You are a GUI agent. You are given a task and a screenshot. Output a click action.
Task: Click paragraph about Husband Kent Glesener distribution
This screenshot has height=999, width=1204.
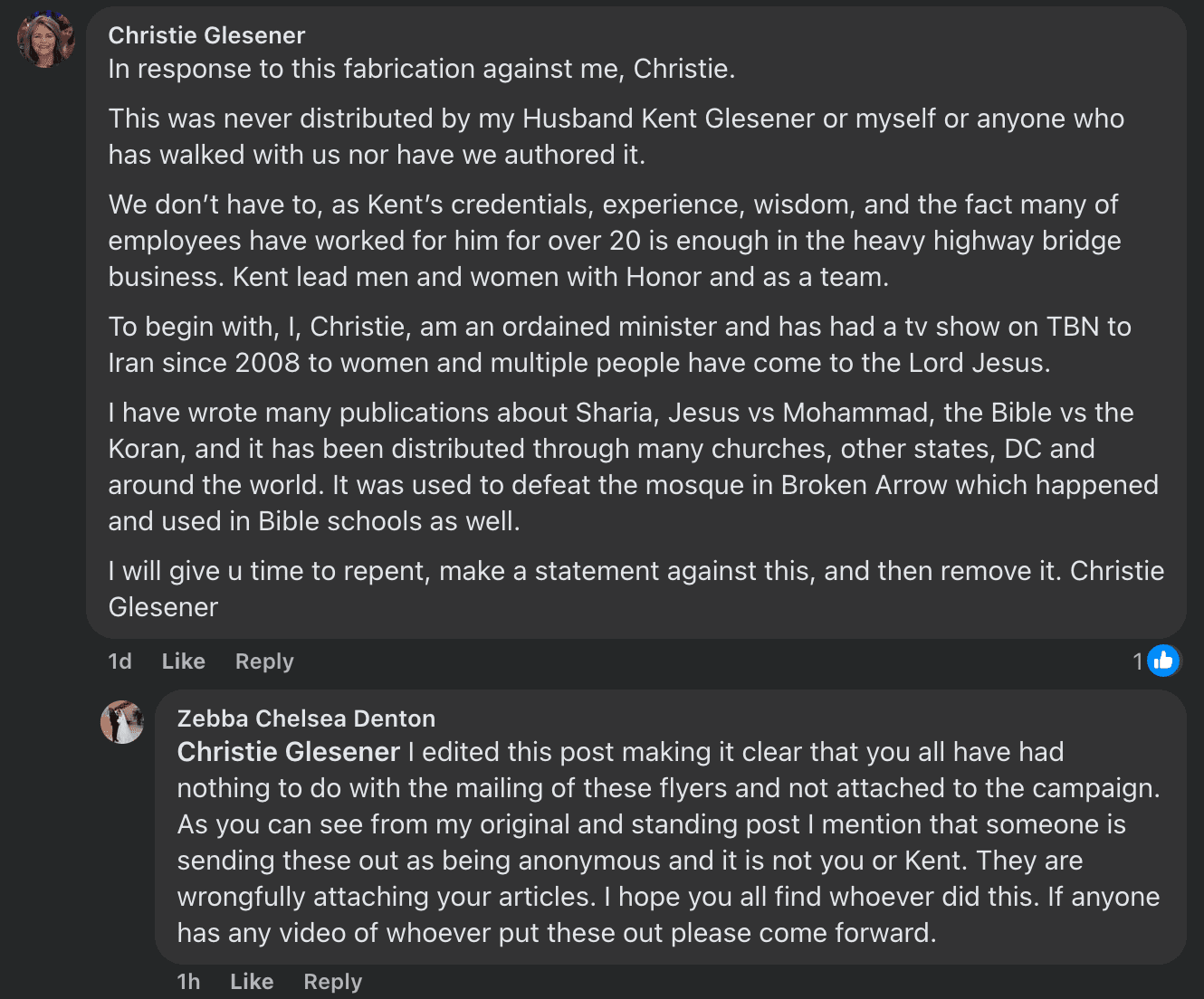pos(616,137)
